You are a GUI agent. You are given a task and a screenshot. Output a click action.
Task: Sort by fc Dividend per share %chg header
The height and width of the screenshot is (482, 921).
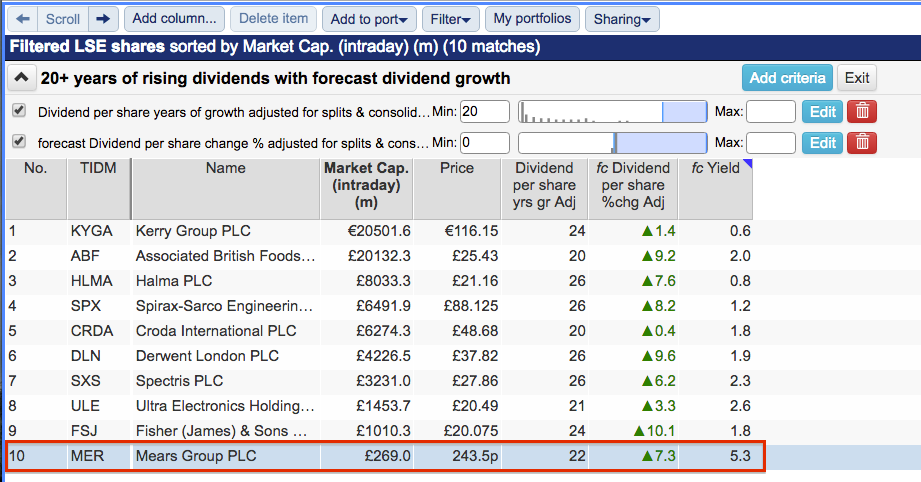click(x=633, y=188)
